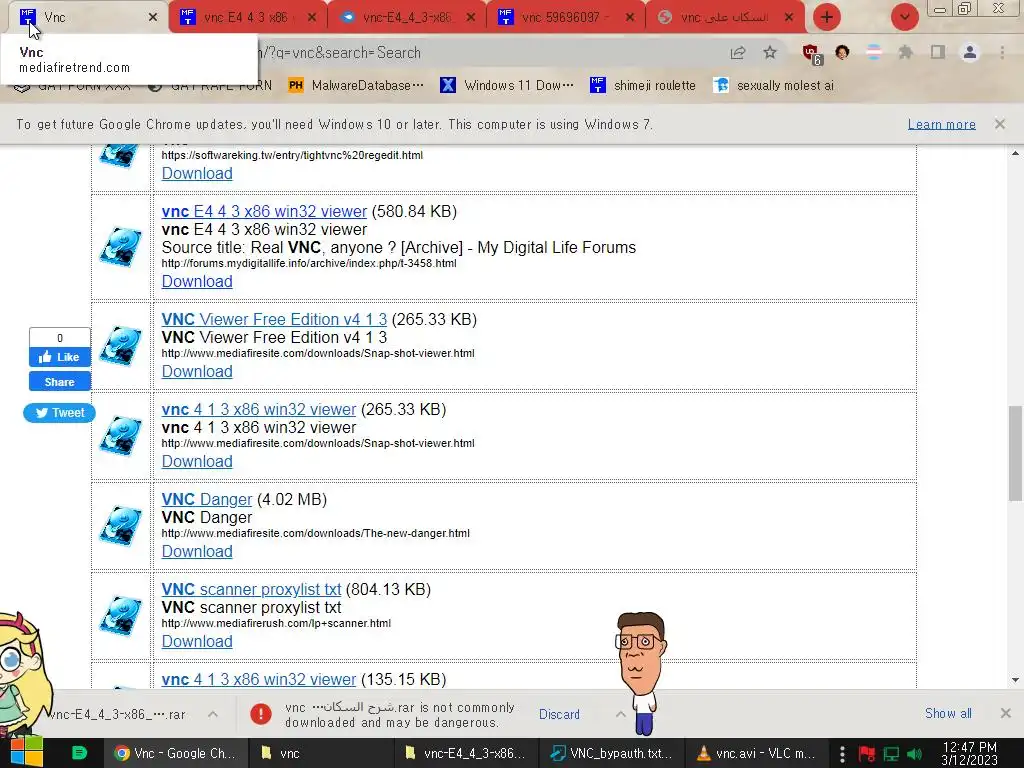Open vnc.avi VLC media player taskbar item
Screen dimensions: 1024x768
(x=758, y=753)
